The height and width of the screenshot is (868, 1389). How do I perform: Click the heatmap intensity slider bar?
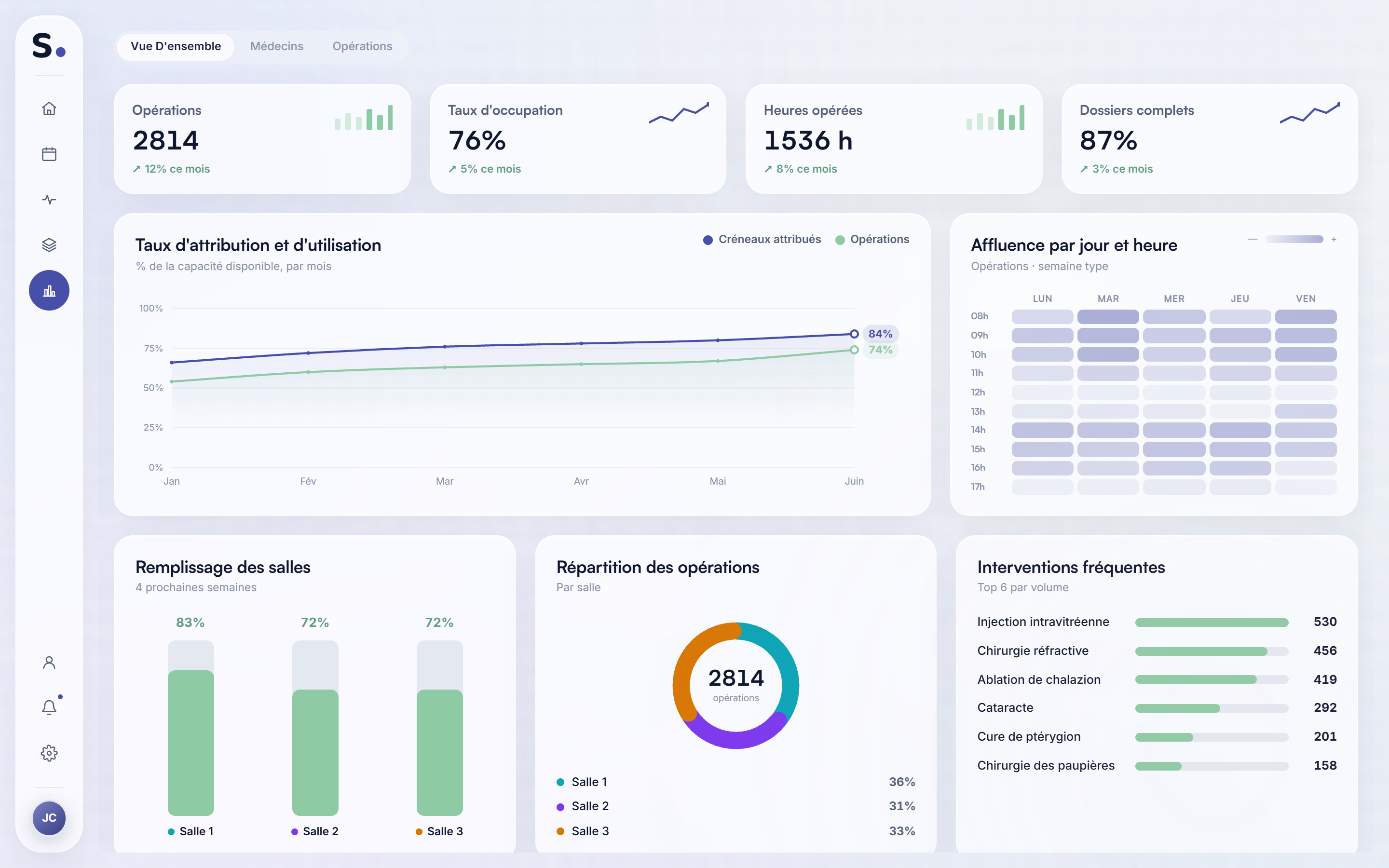pyautogui.click(x=1294, y=239)
